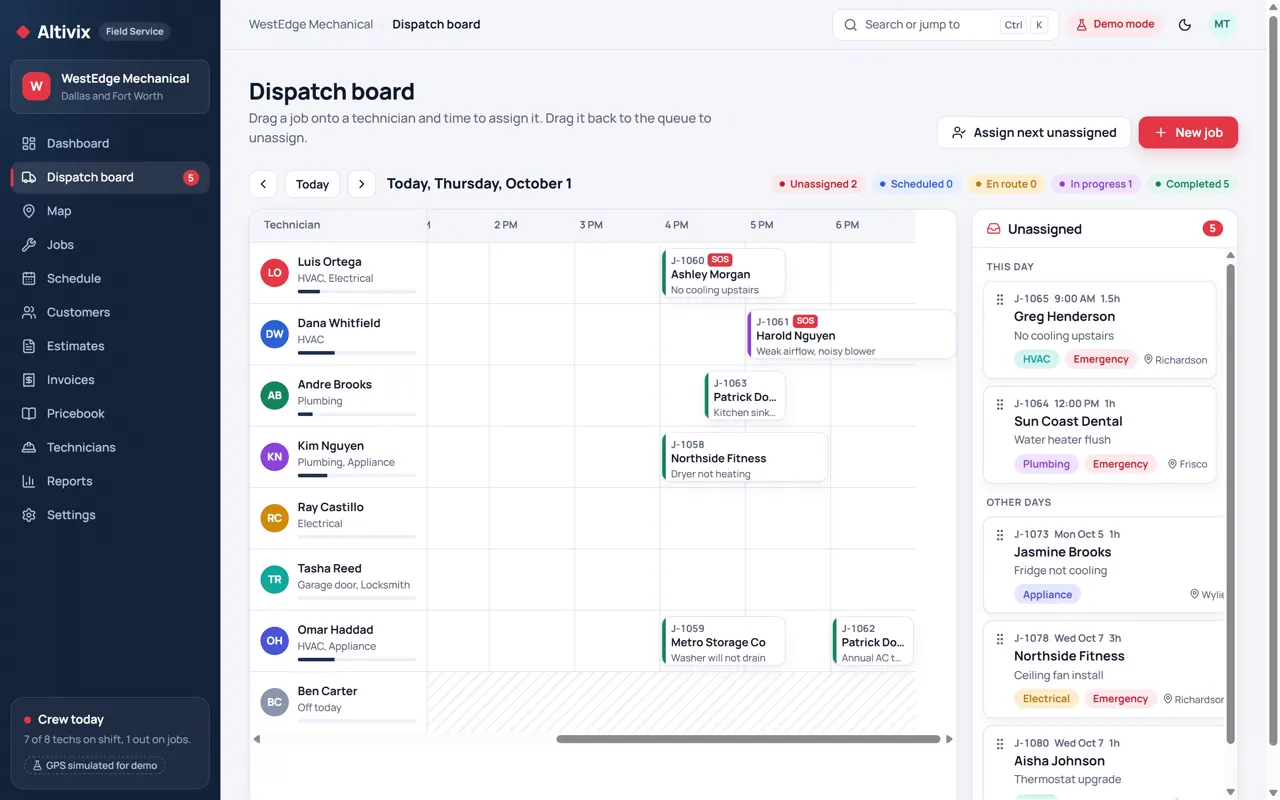Click the Settings gear icon
Viewport: 1280px width, 800px height.
coord(29,515)
